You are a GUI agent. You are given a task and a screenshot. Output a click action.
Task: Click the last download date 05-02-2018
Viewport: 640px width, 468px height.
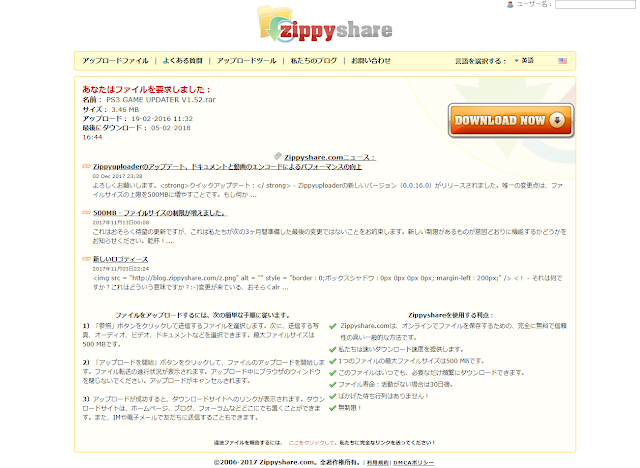point(171,128)
